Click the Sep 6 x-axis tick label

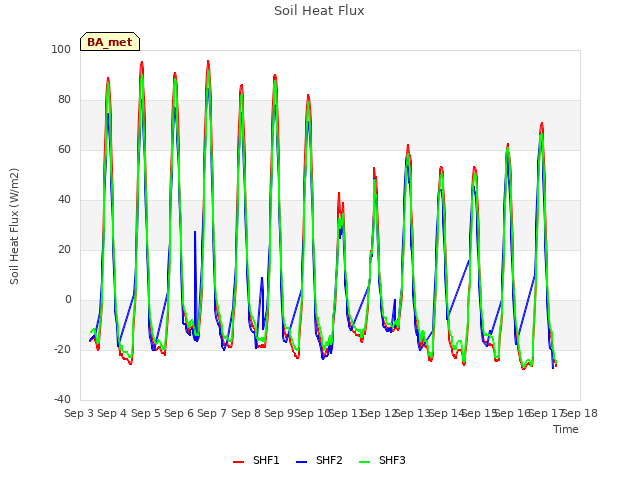(179, 413)
